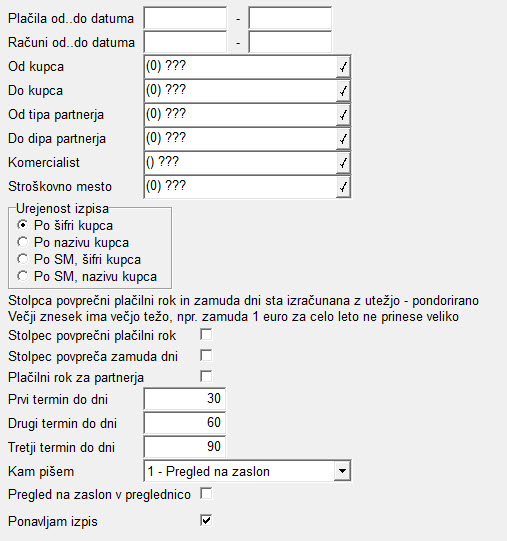Image resolution: width=507 pixels, height=541 pixels.
Task: Click the Plačila od datuma start field
Action: coord(185,18)
